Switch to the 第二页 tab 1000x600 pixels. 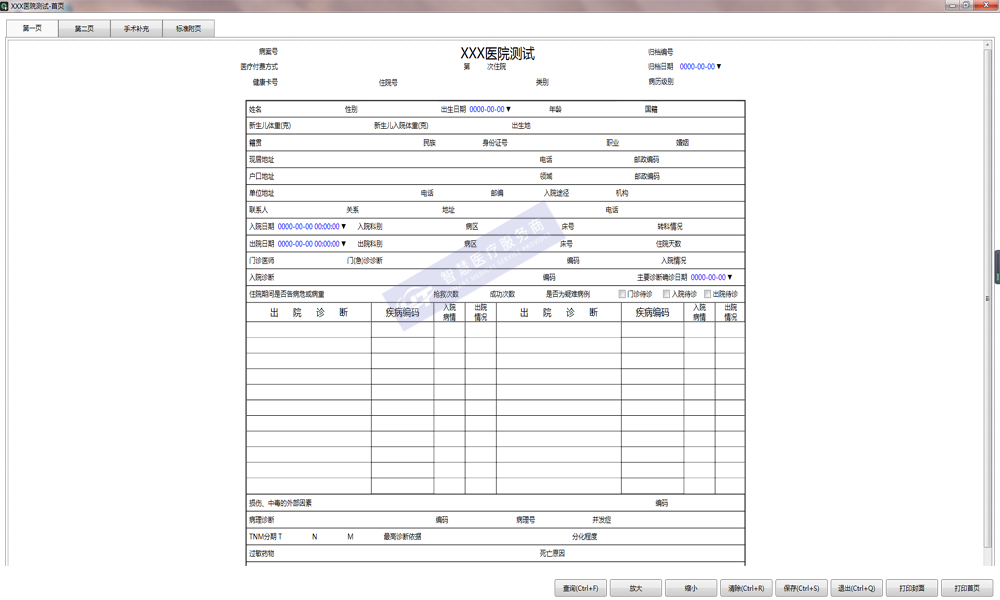pyautogui.click(x=84, y=29)
